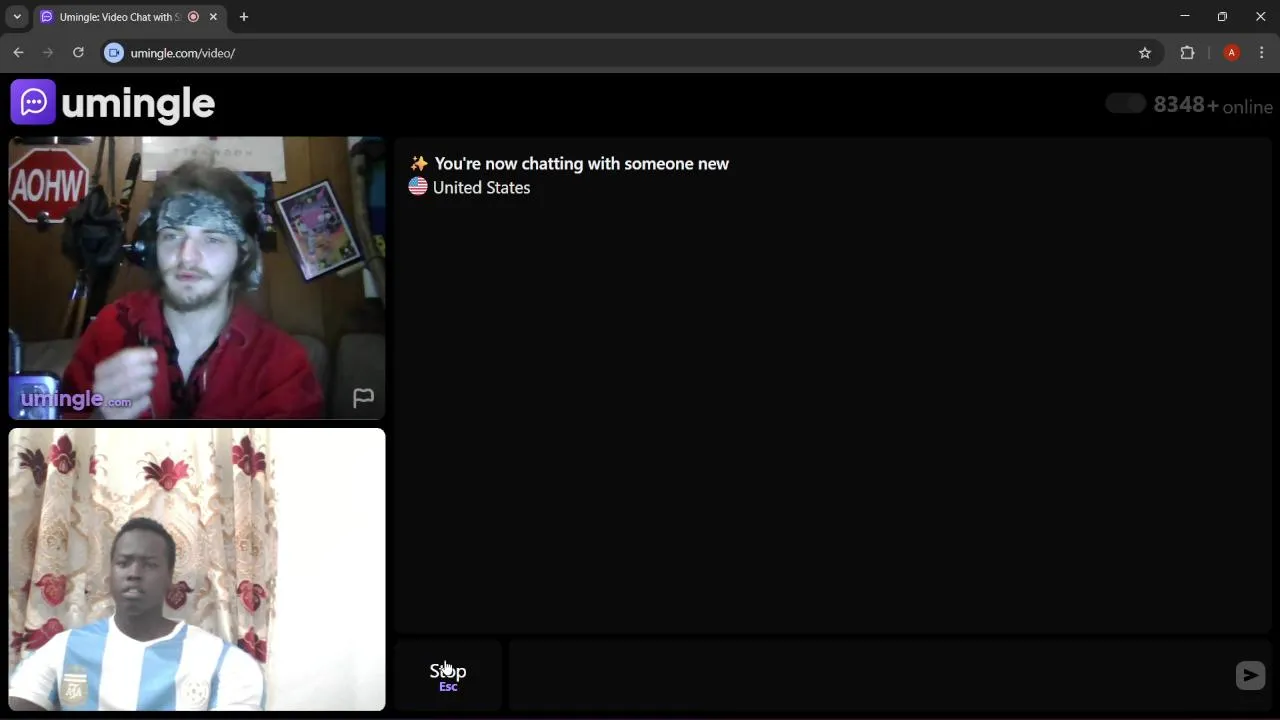Reload the umingle page

coord(78,53)
